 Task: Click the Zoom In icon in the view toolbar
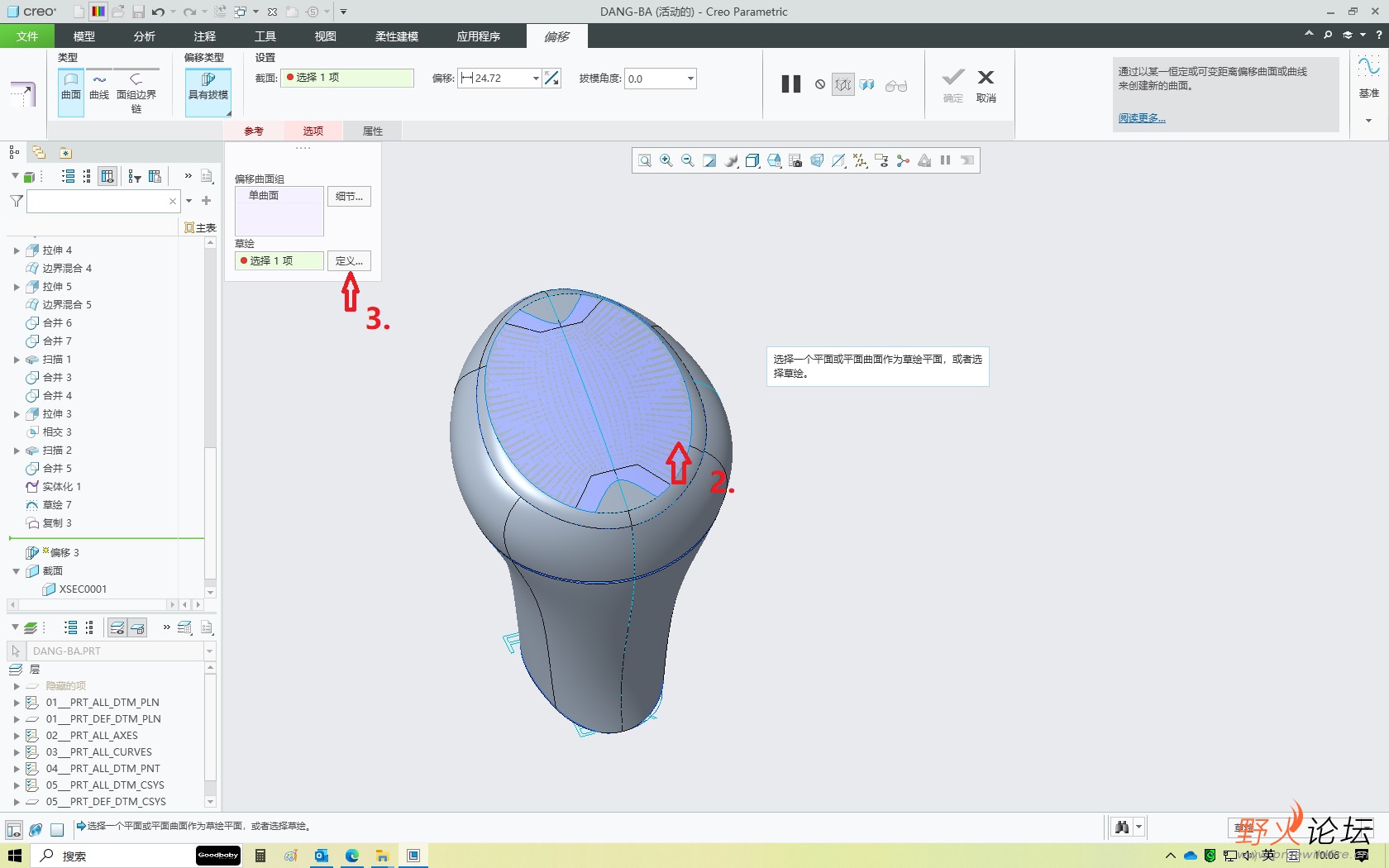[x=666, y=161]
